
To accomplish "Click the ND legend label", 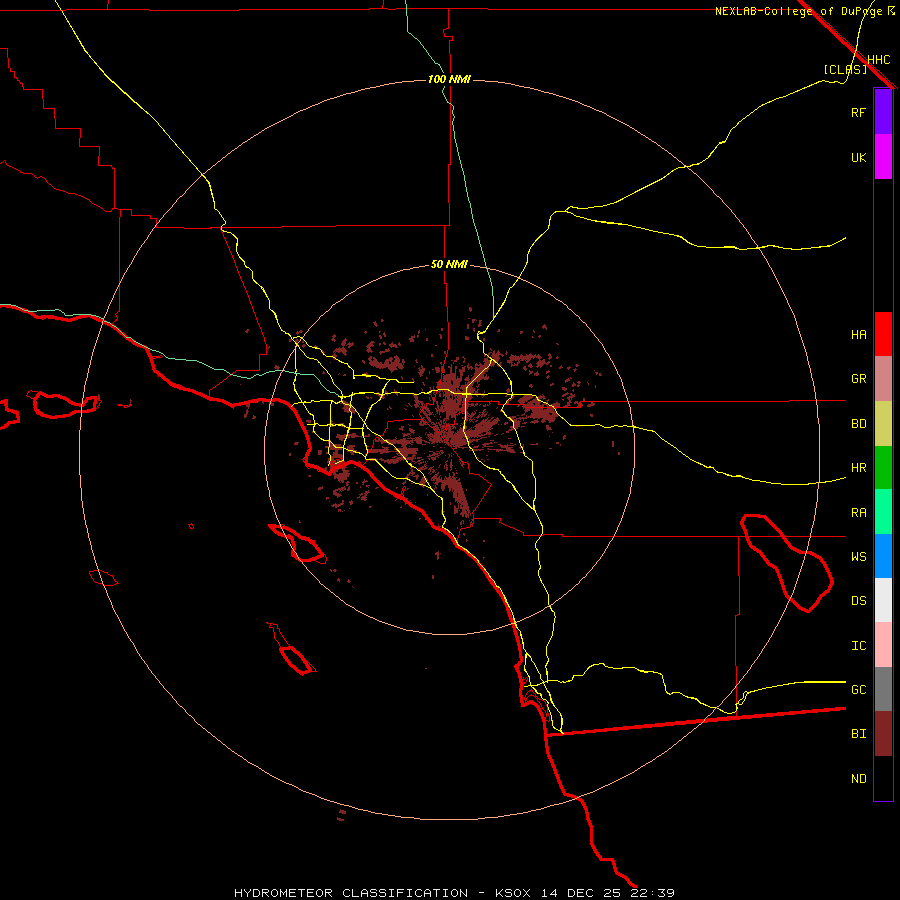I will click(859, 779).
